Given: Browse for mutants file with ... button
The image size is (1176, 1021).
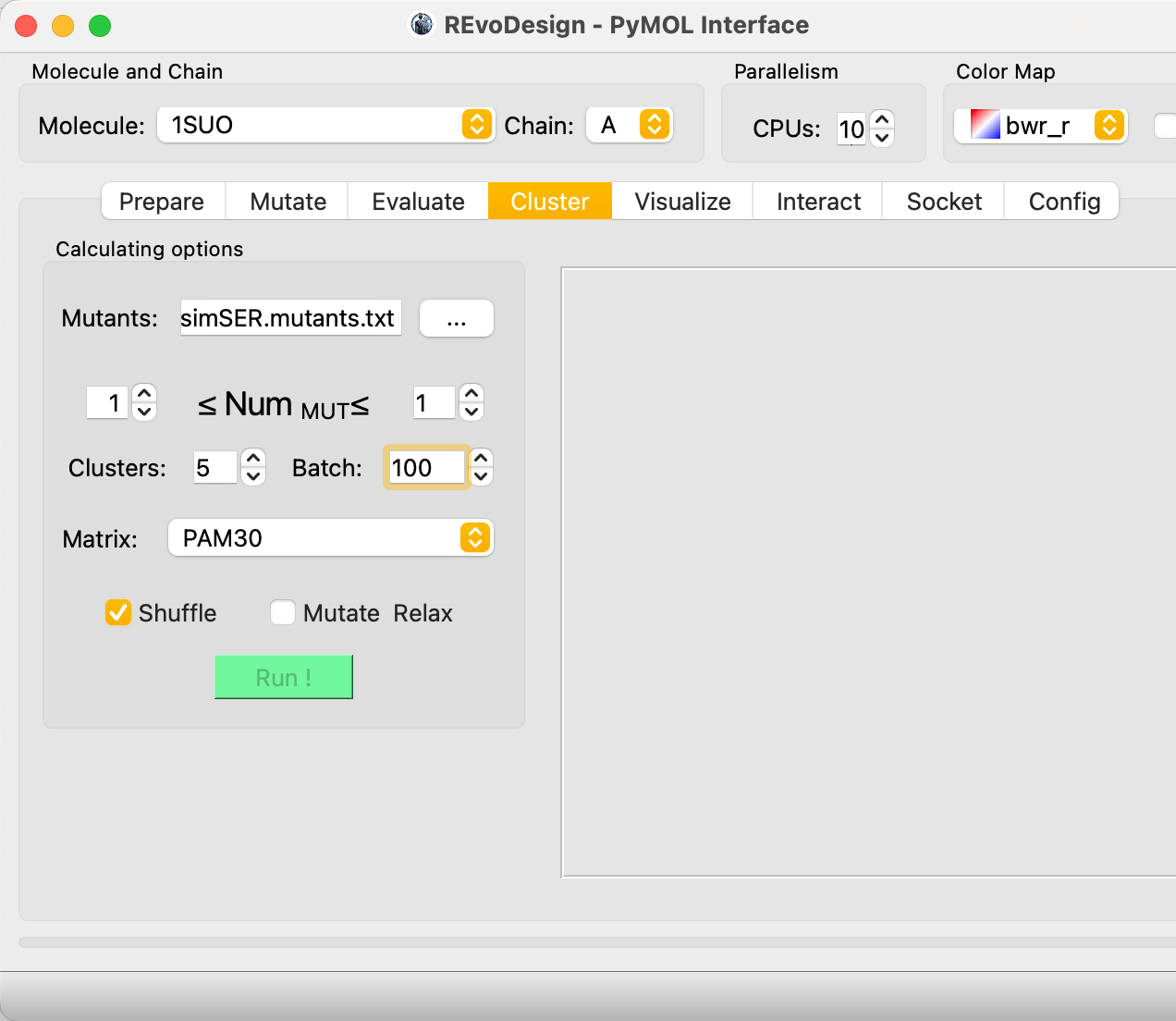Looking at the screenshot, I should (457, 318).
